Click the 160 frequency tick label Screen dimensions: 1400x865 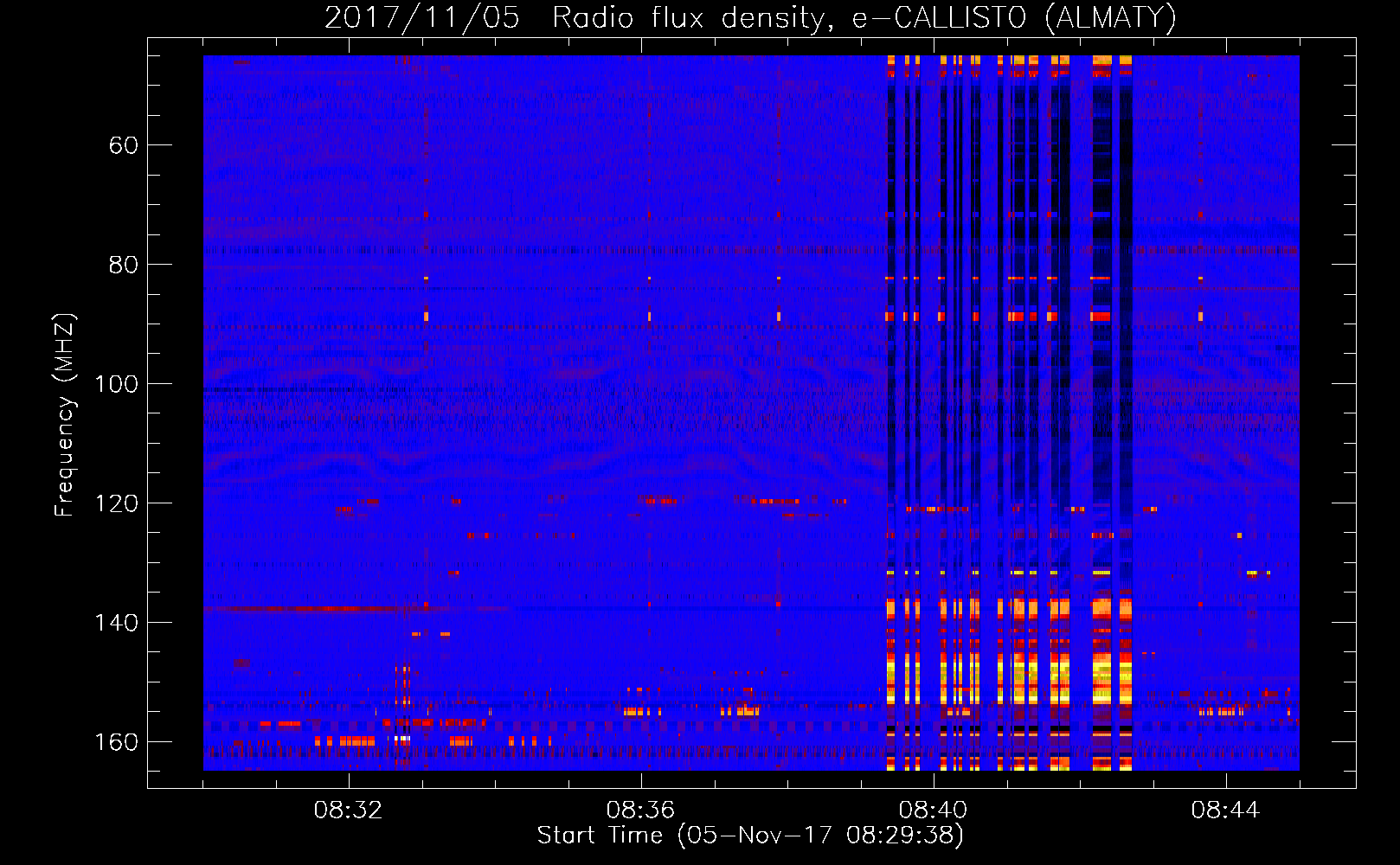tap(117, 742)
